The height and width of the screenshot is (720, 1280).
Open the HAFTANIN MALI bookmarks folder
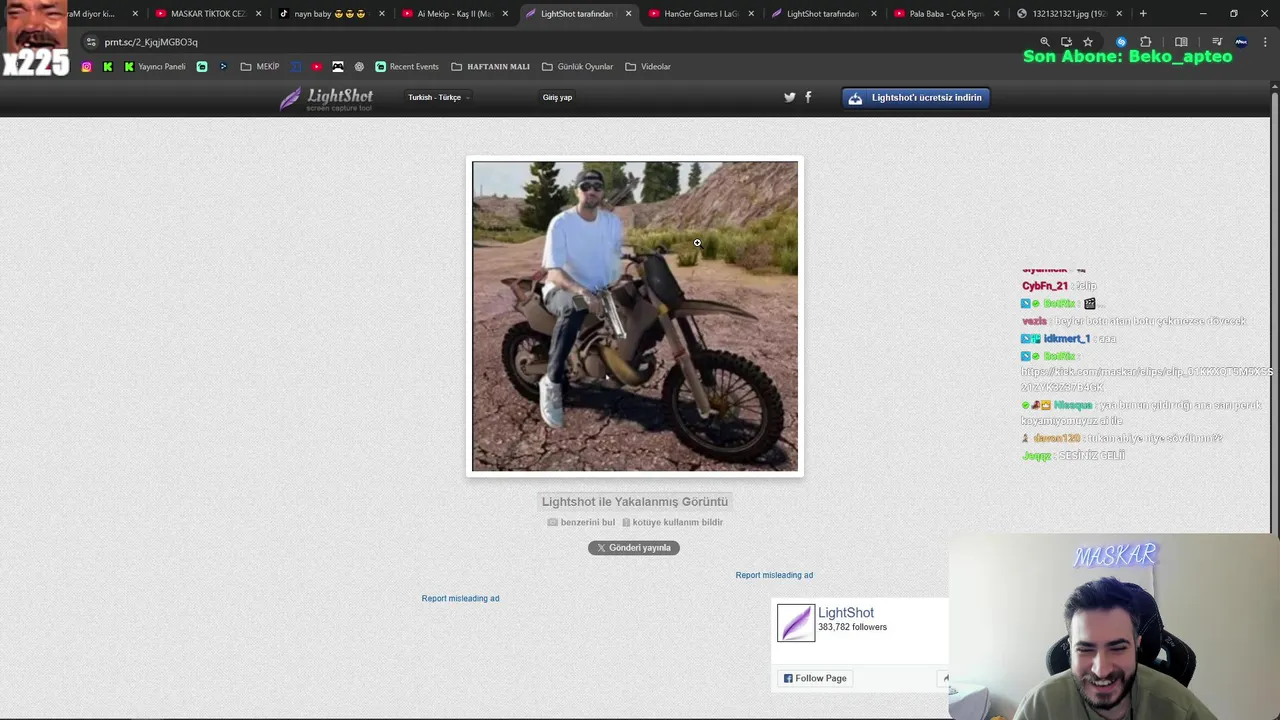[490, 67]
